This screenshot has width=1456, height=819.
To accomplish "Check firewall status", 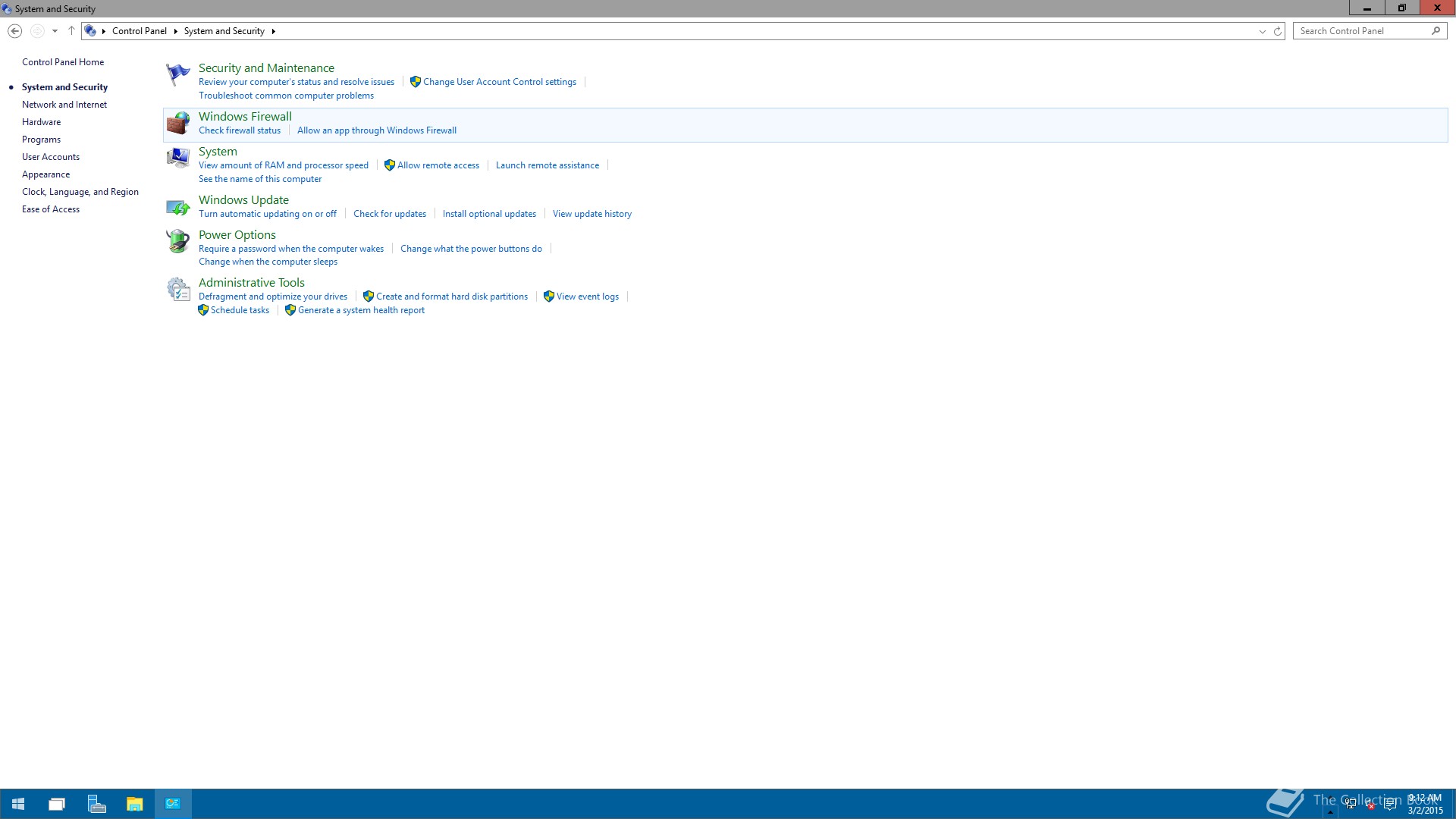I will [x=240, y=130].
